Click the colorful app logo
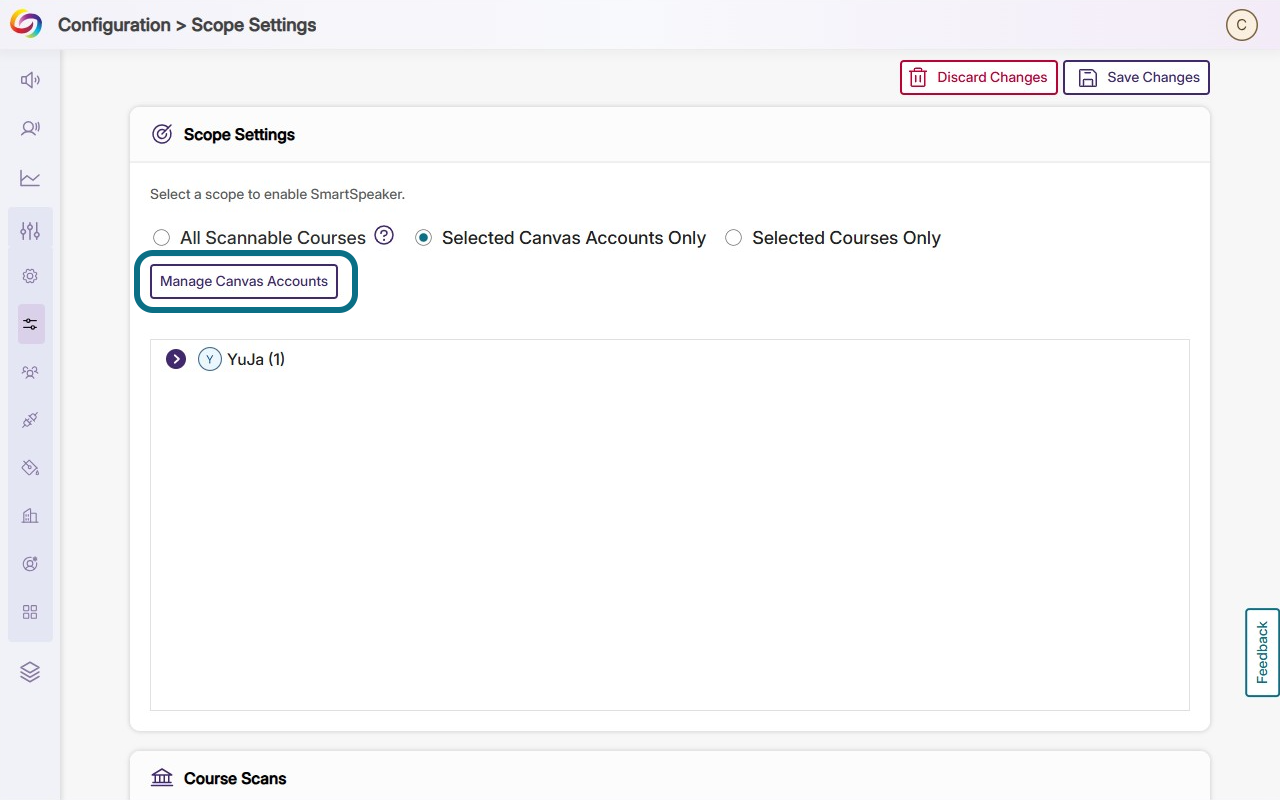 click(26, 25)
